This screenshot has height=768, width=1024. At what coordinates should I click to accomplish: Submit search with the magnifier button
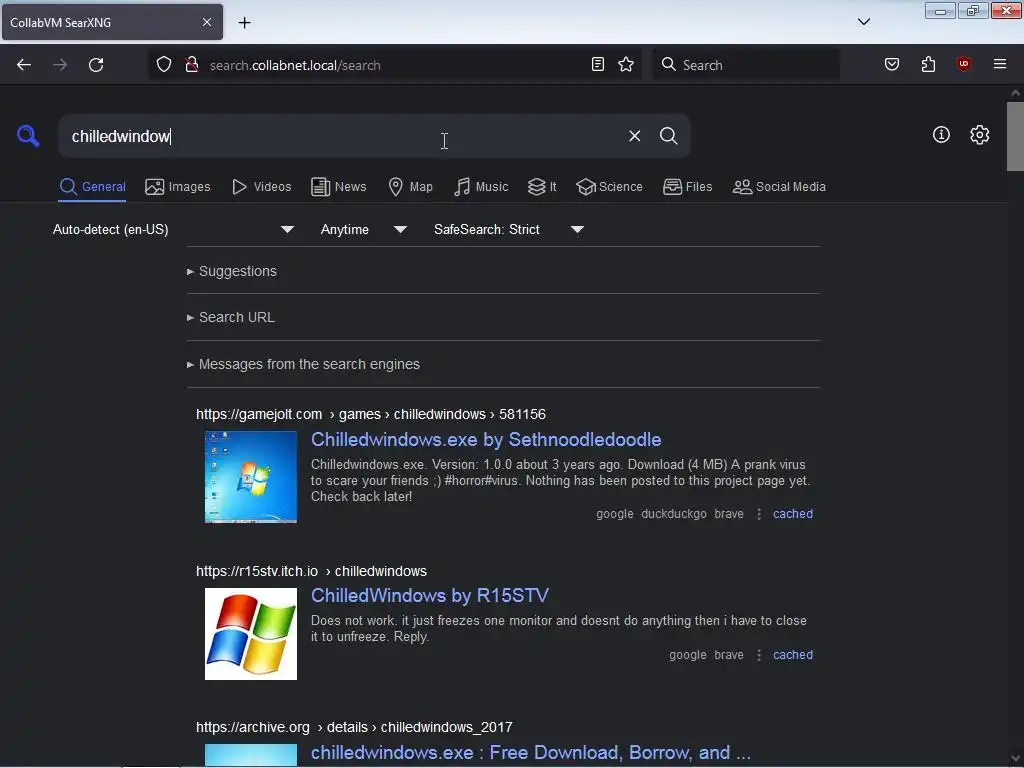[669, 136]
